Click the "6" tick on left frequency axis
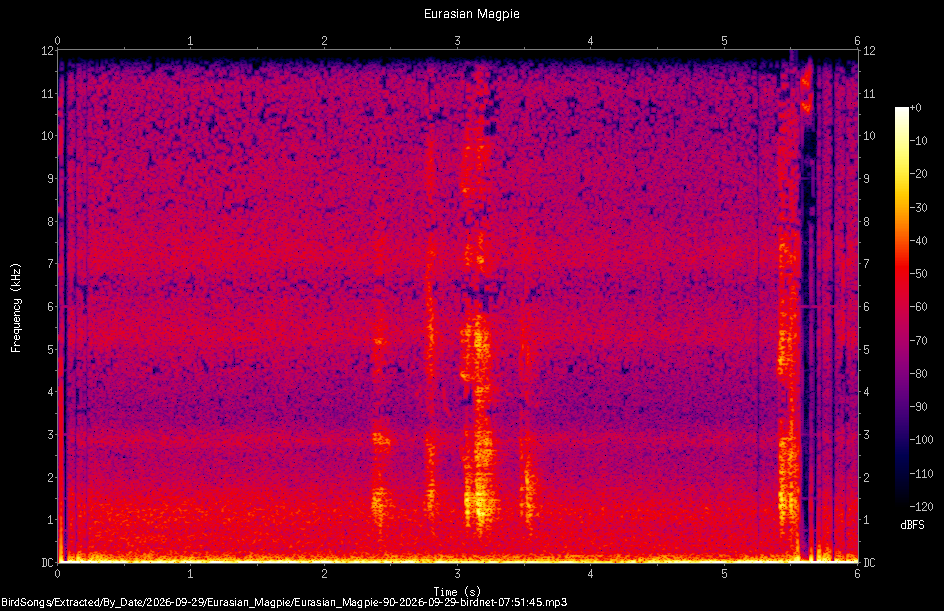Image resolution: width=944 pixels, height=611 pixels. 51,306
